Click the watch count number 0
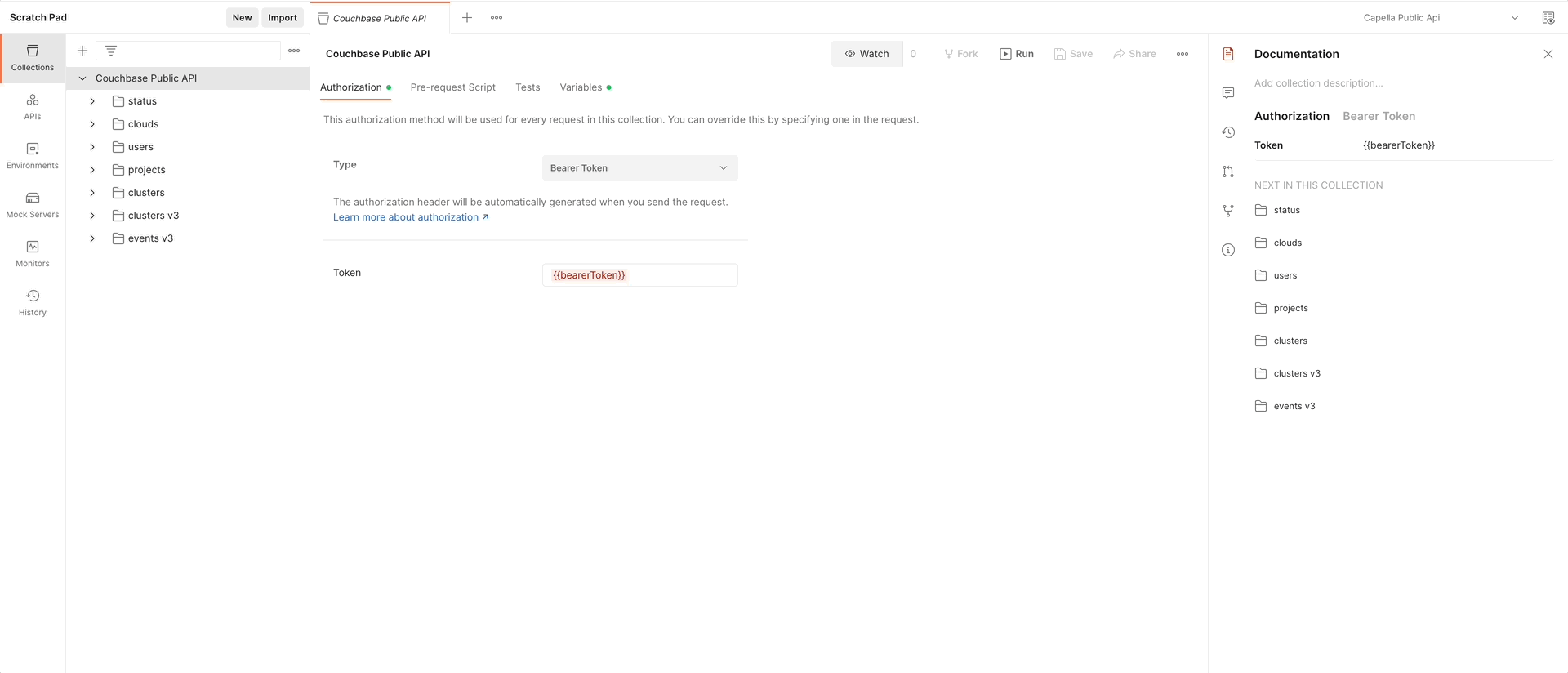Screen dimensions: 1568x673 (913, 54)
